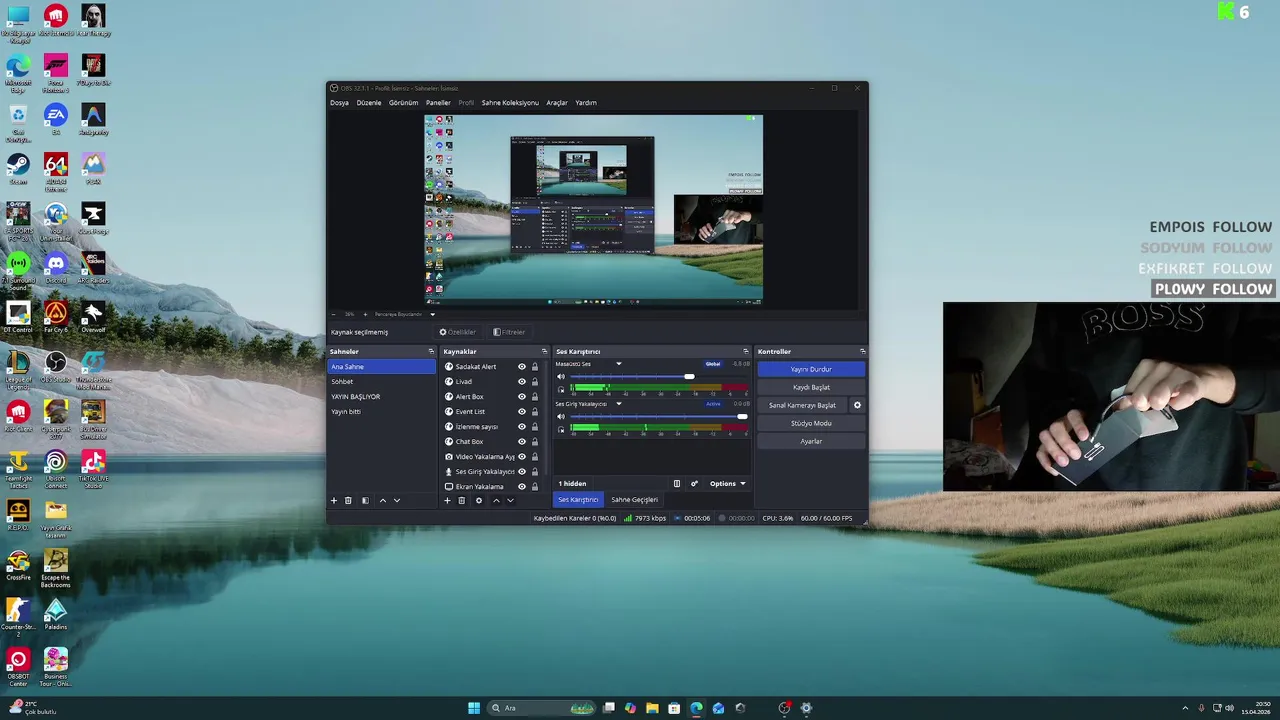Image resolution: width=1280 pixels, height=720 pixels.
Task: Open the Araçlar menu
Action: [557, 103]
